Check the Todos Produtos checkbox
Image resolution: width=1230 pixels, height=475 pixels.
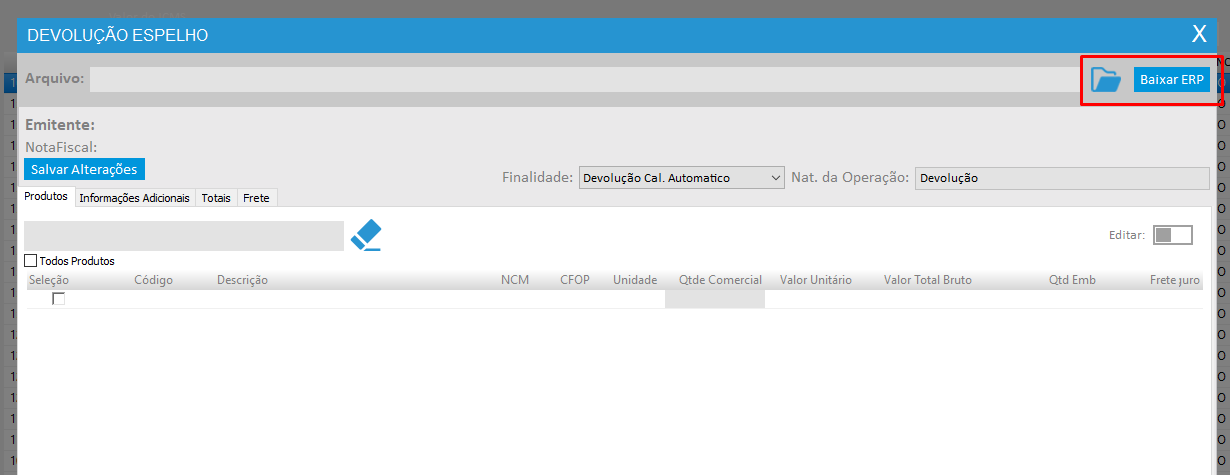[x=31, y=261]
